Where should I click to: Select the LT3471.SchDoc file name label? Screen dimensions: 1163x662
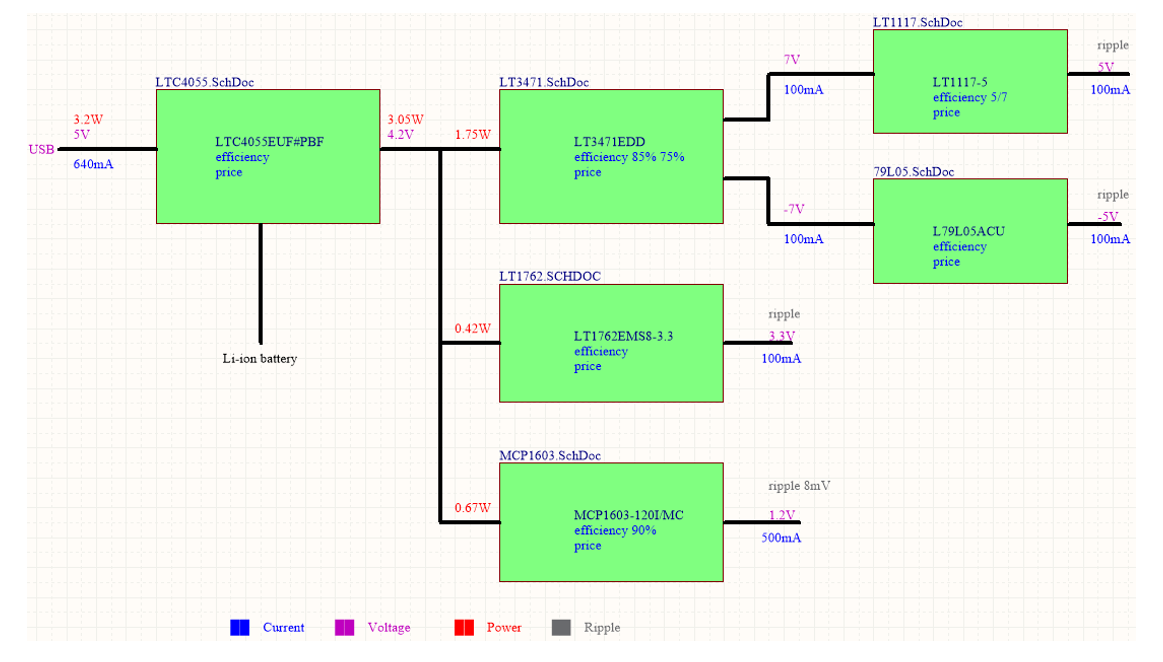544,82
